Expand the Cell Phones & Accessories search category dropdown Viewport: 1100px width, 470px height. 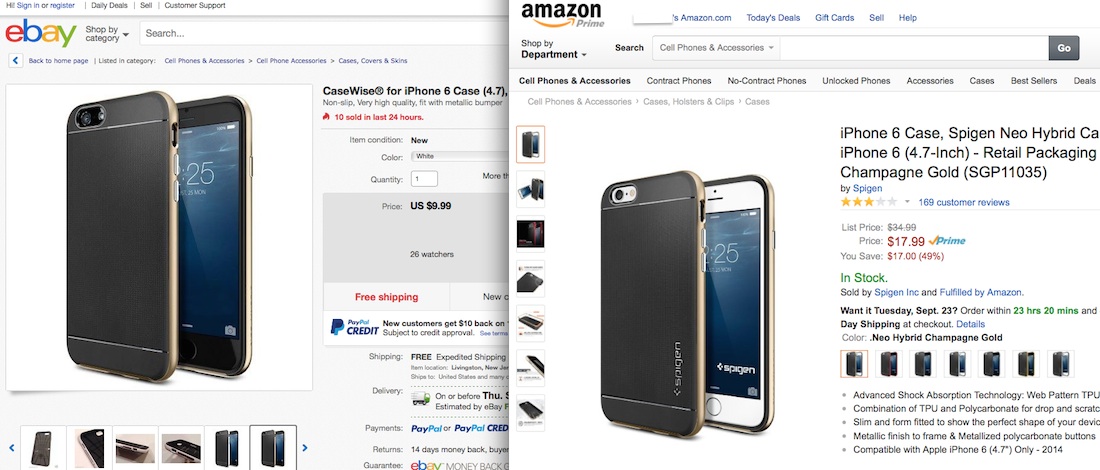[716, 48]
